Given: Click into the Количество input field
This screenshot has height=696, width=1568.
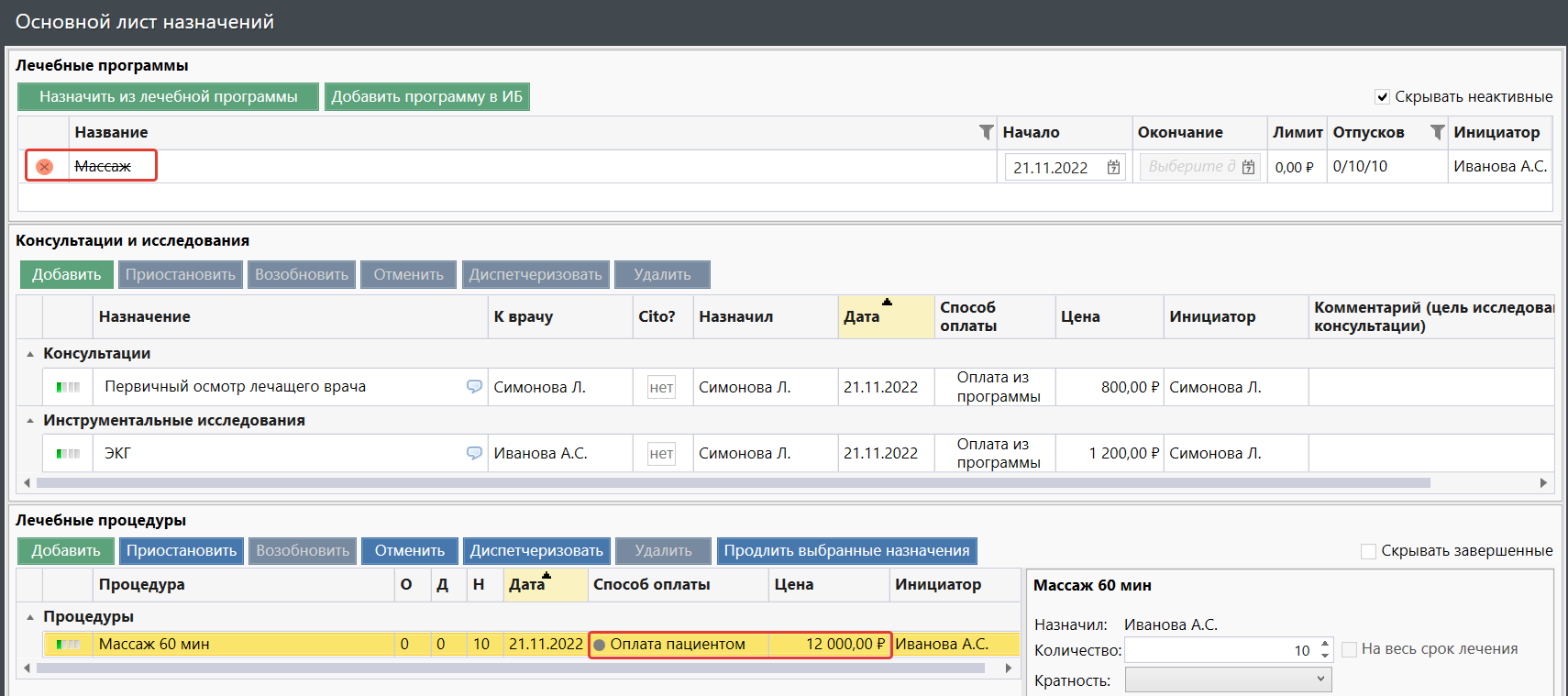Looking at the screenshot, I should [1218, 650].
